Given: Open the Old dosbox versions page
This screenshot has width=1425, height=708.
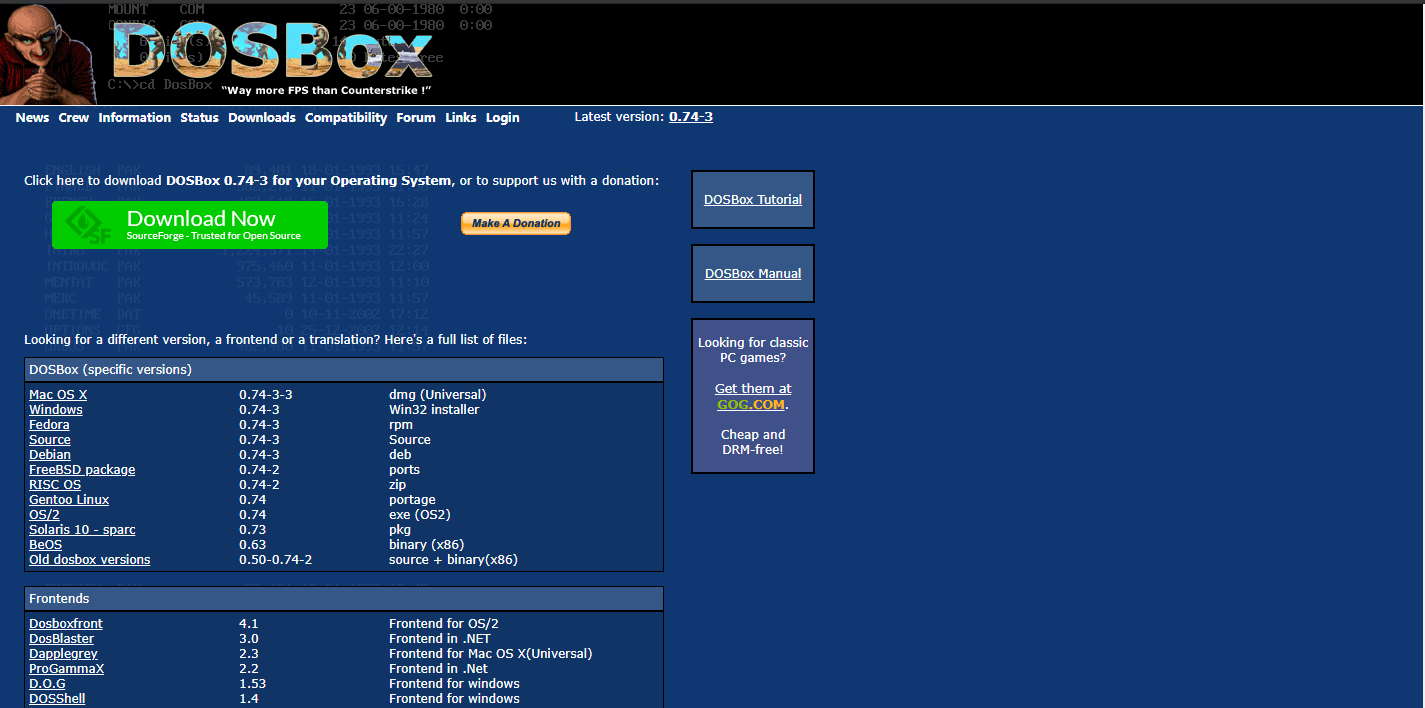Looking at the screenshot, I should pyautogui.click(x=89, y=559).
